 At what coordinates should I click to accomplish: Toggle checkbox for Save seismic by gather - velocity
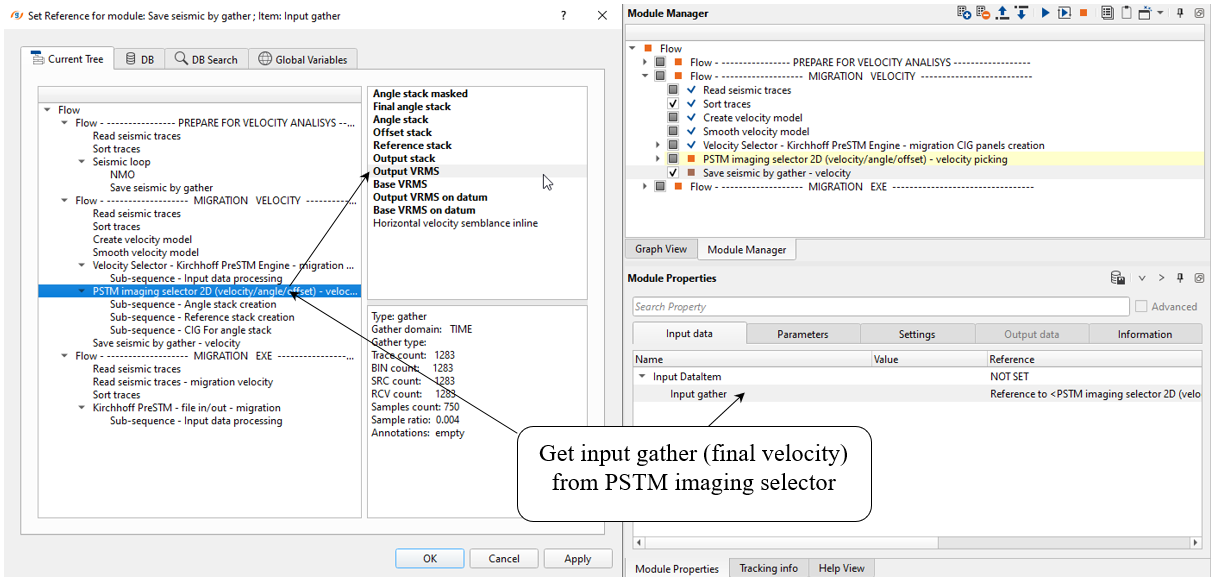[x=674, y=173]
